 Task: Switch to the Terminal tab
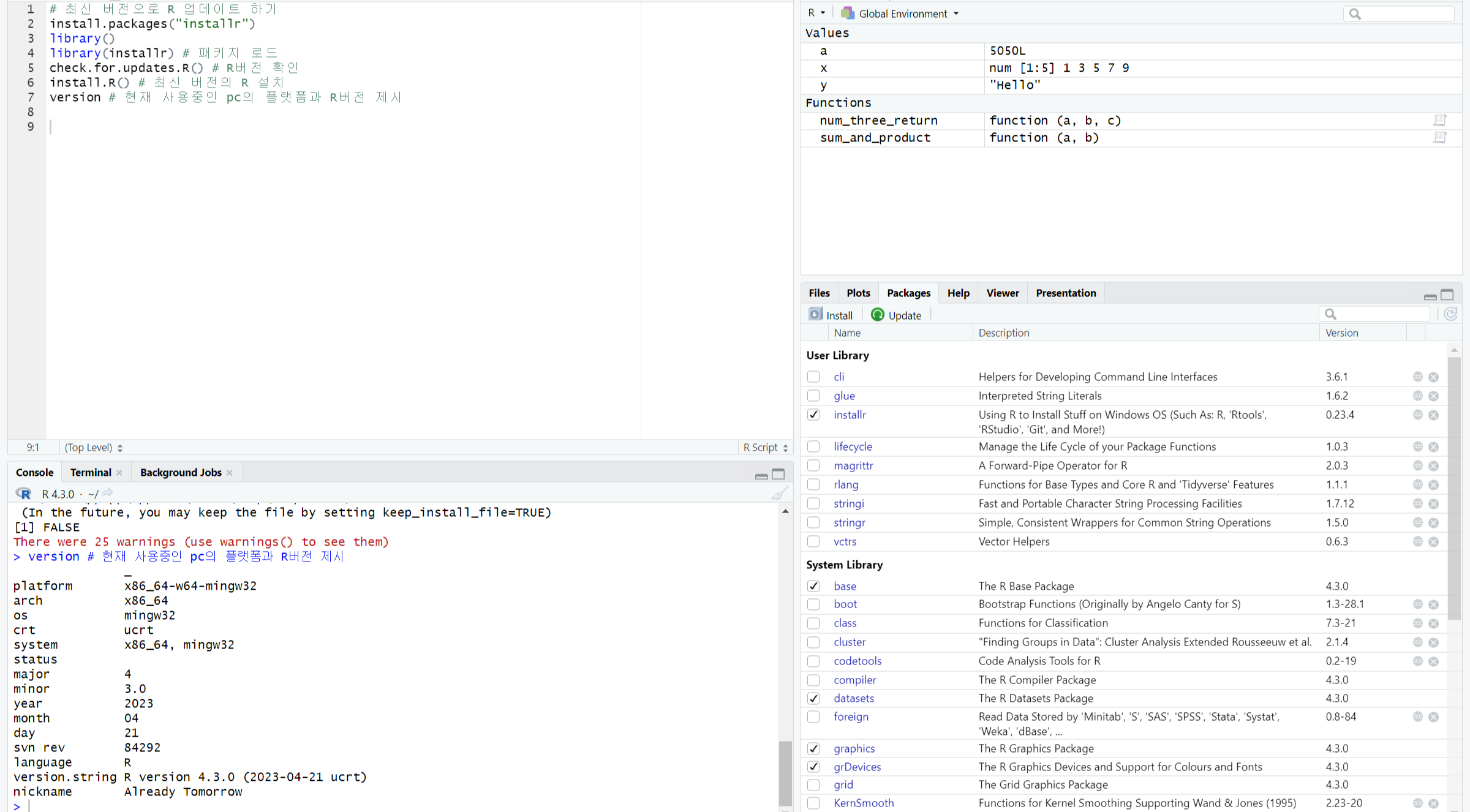pos(91,472)
